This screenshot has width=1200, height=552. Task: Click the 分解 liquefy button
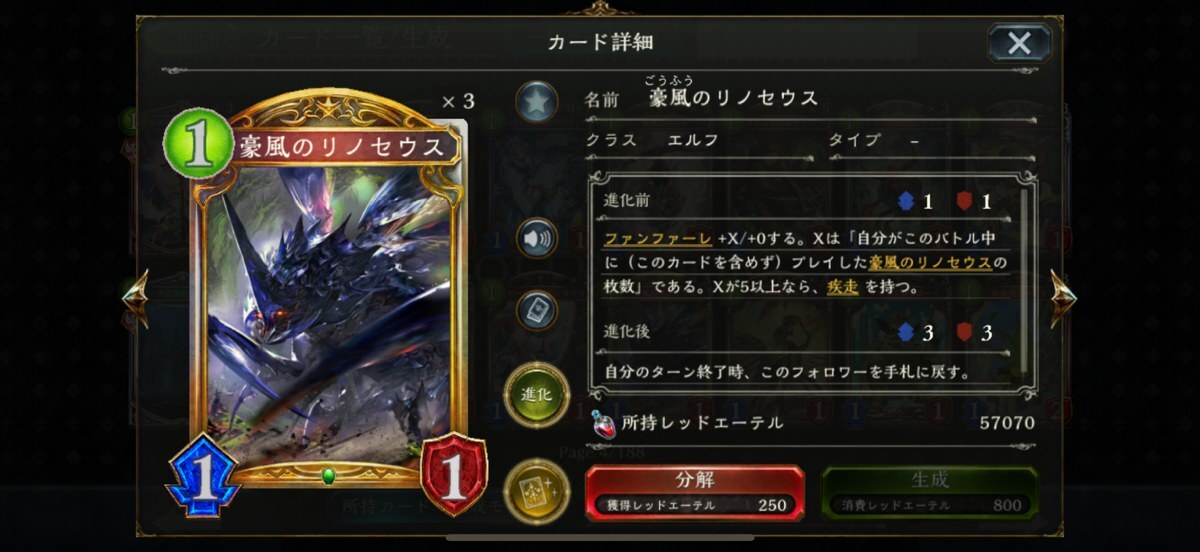pos(694,492)
